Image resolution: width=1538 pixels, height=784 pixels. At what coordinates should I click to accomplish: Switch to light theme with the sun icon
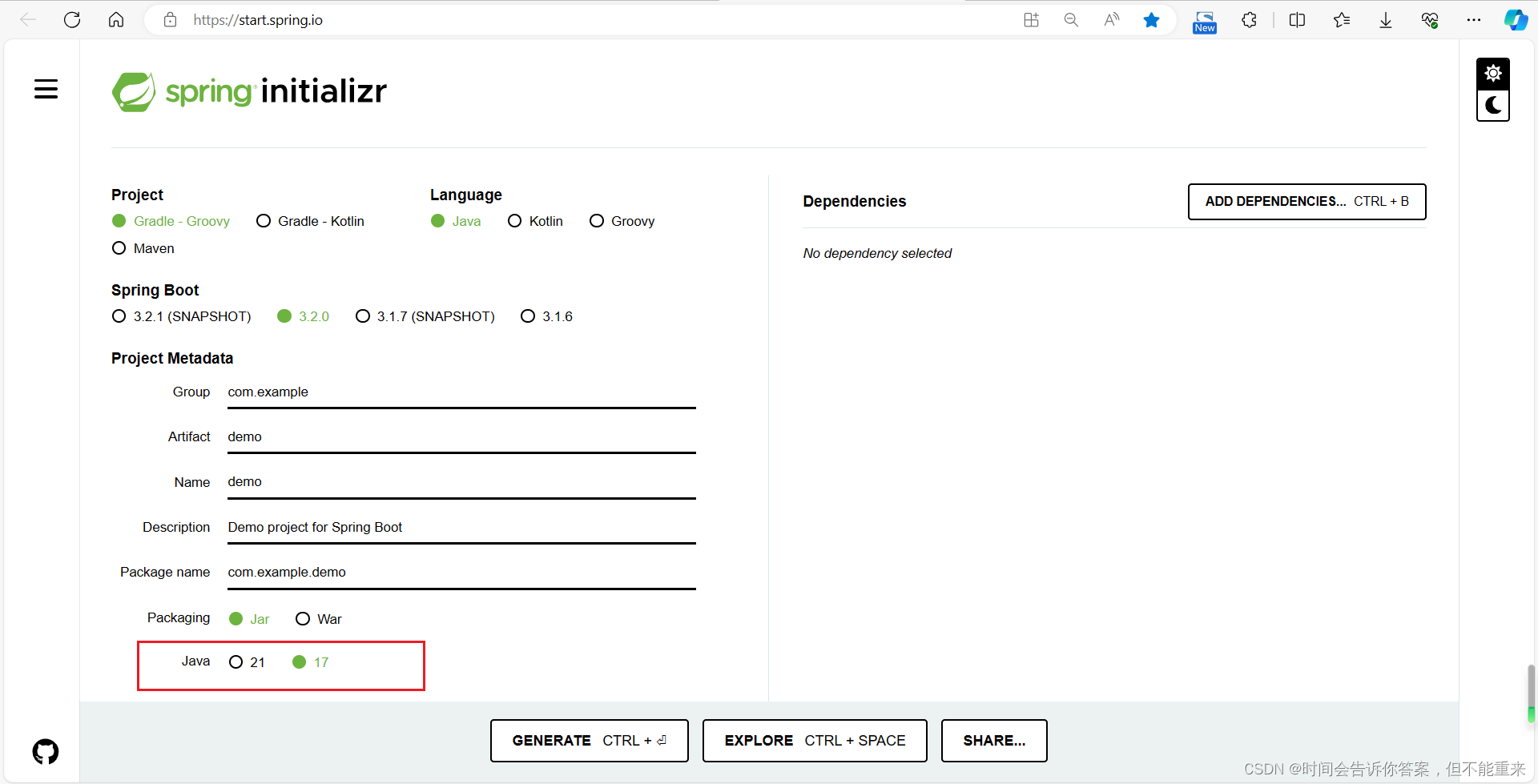(1493, 74)
